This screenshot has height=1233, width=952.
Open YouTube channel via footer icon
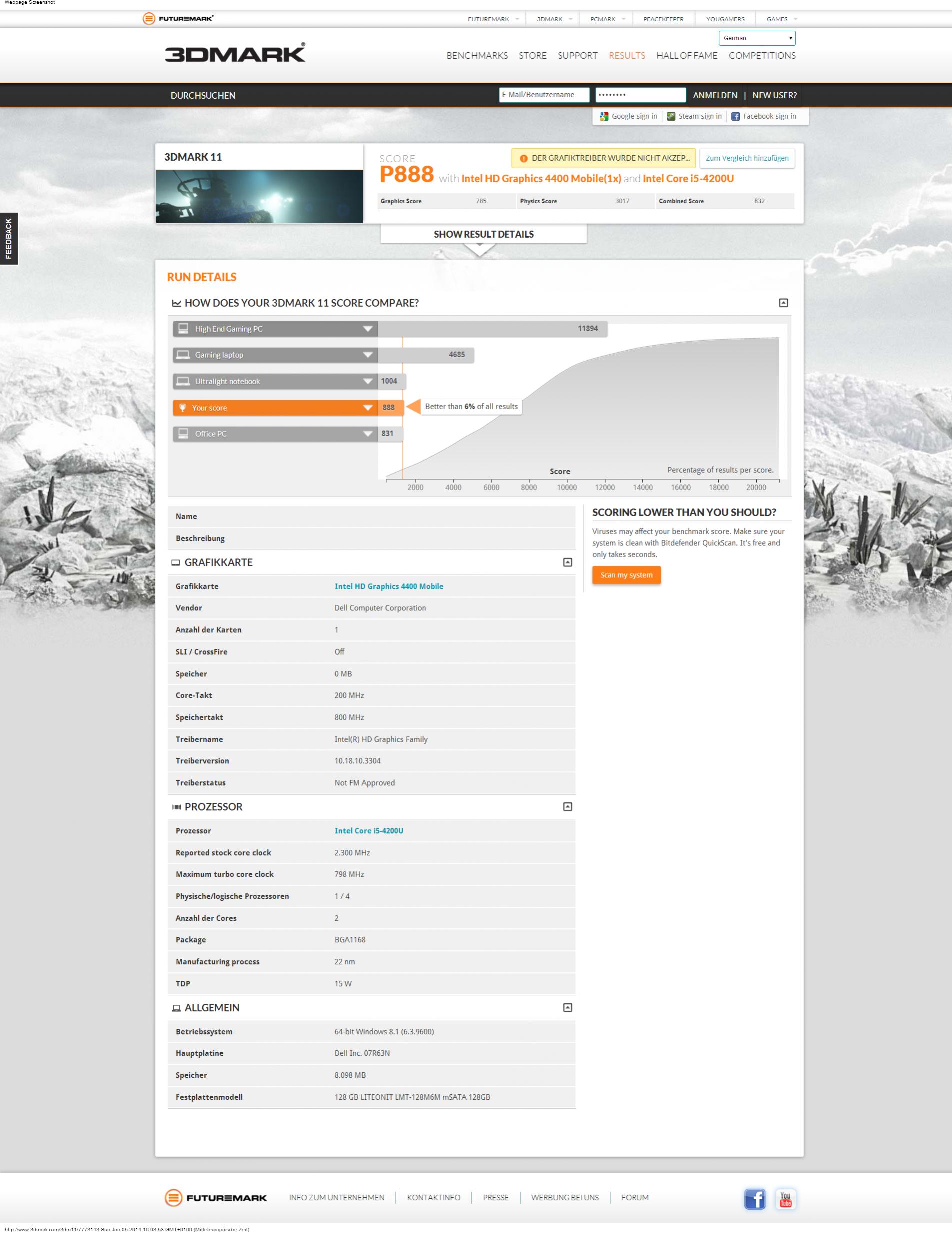785,1199
